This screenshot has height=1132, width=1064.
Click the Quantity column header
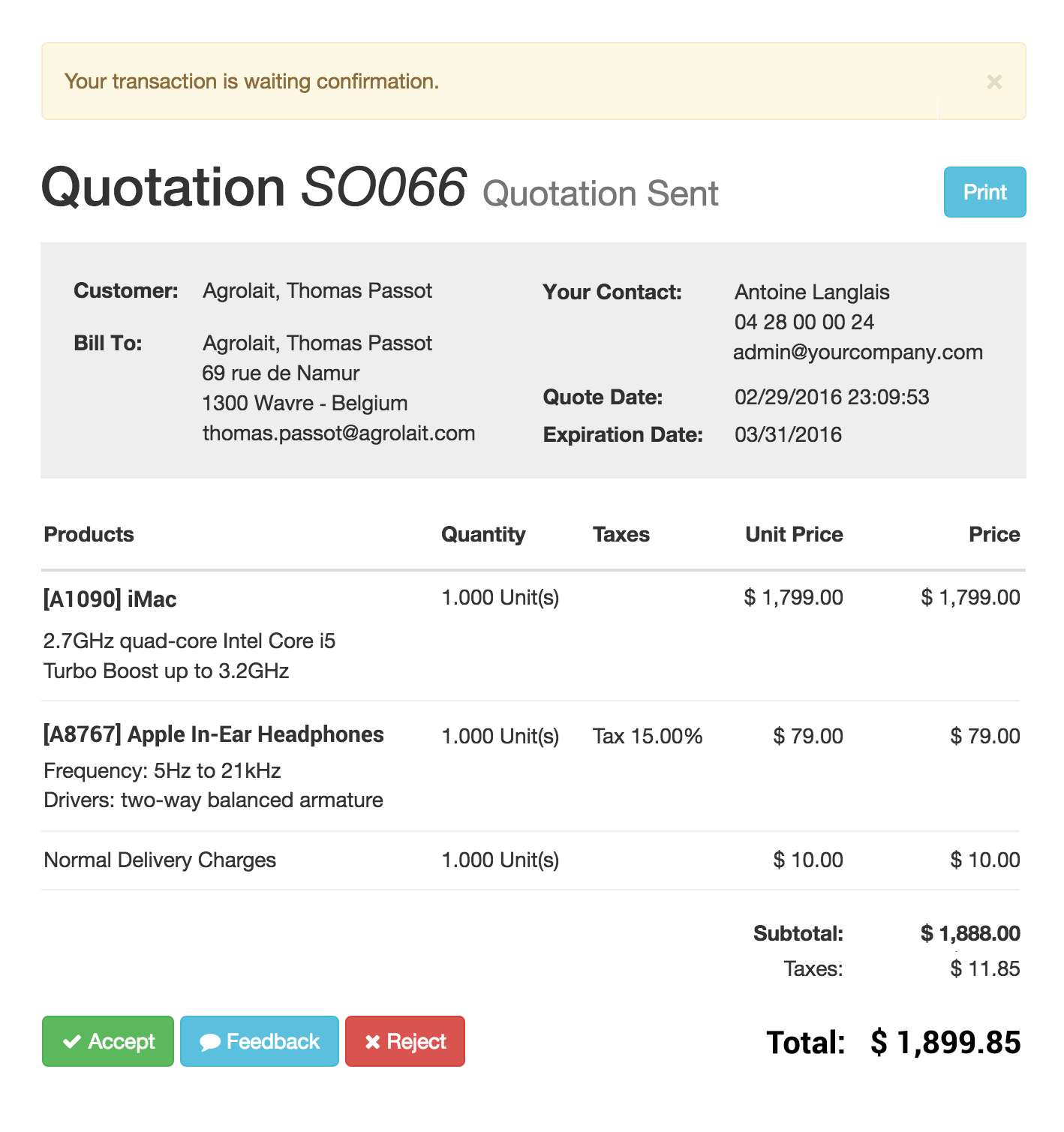click(483, 535)
